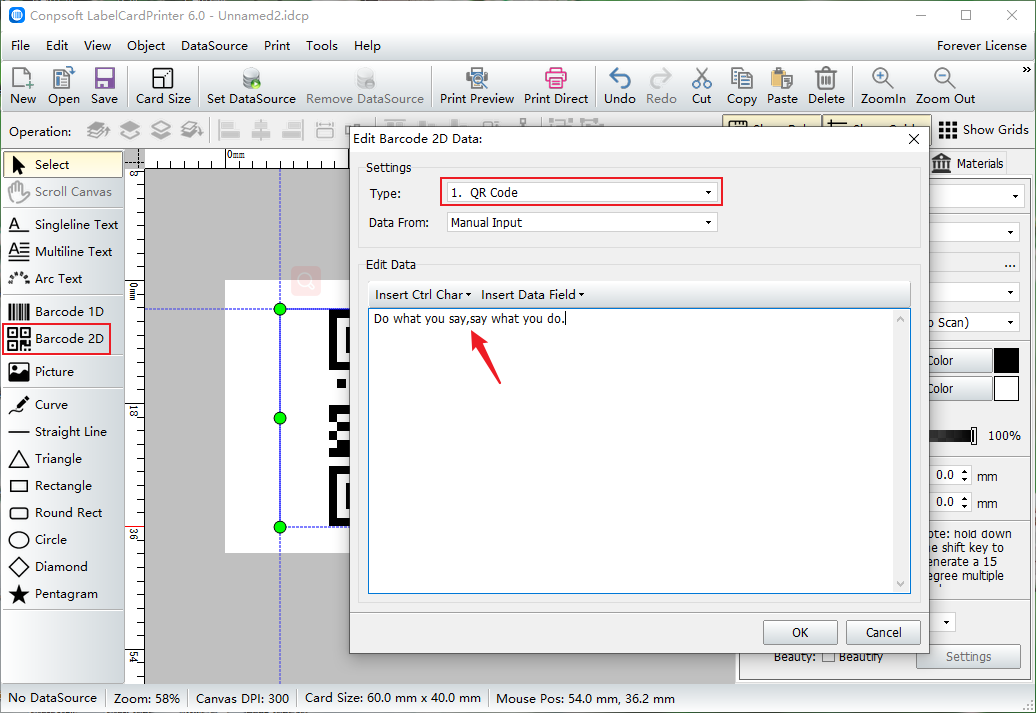Toggle the Beautify checkbox

pyautogui.click(x=828, y=657)
